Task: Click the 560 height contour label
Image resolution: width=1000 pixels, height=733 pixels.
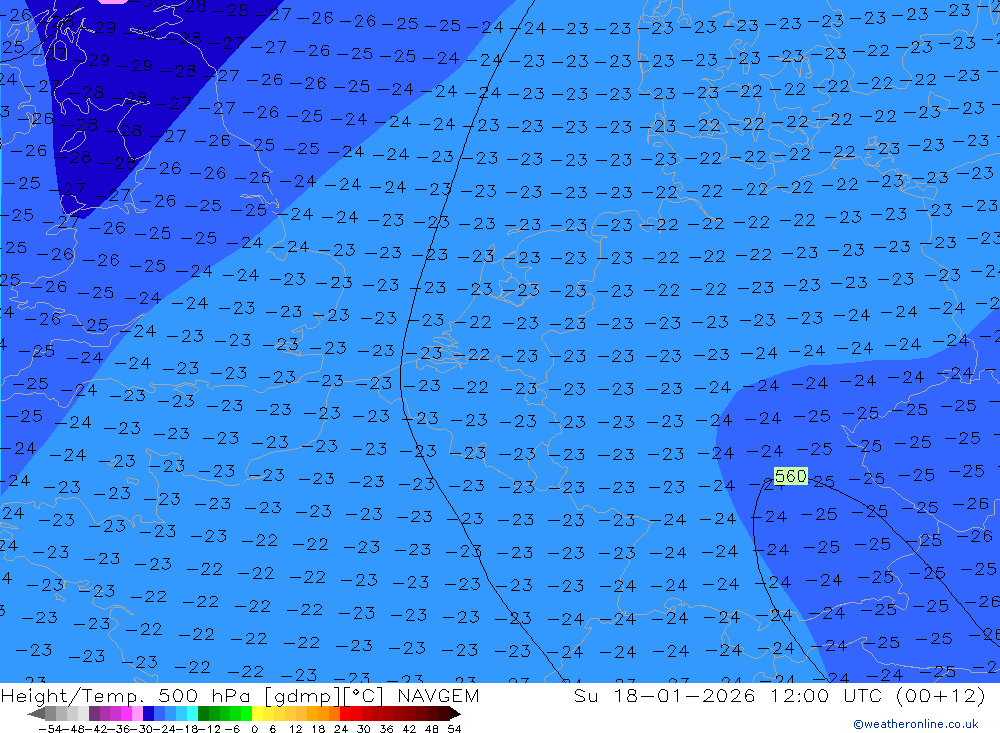Action: pyautogui.click(x=790, y=476)
